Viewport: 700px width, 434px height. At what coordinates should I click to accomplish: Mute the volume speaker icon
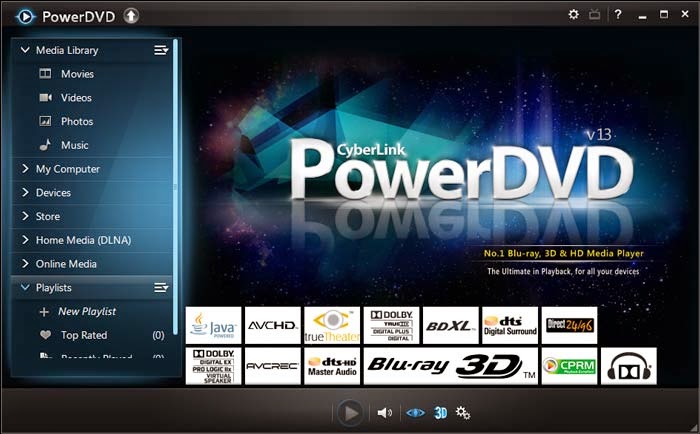click(384, 413)
